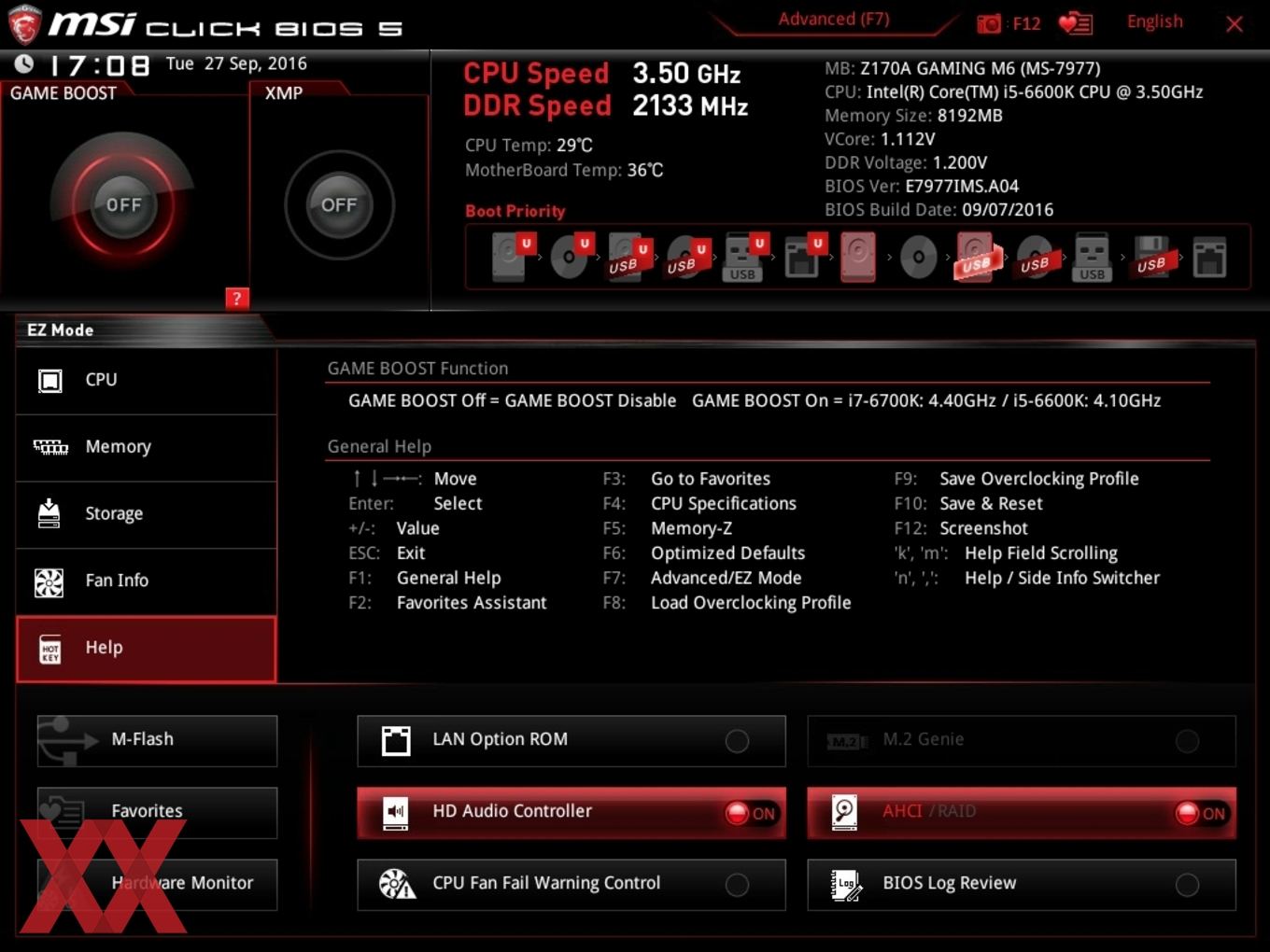
Task: Change language via English
Action: click(1154, 21)
